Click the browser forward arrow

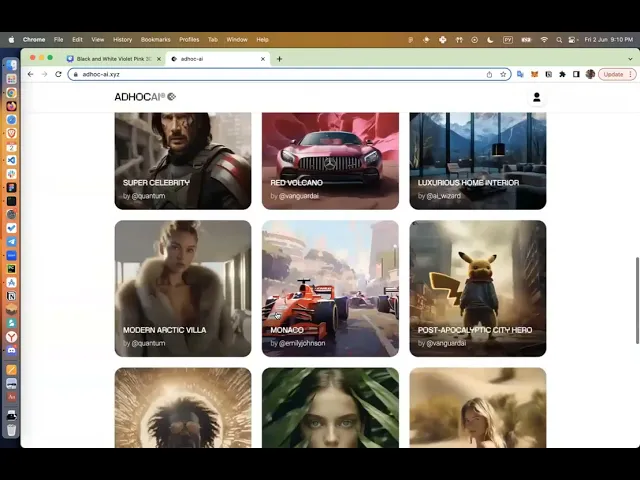click(44, 74)
